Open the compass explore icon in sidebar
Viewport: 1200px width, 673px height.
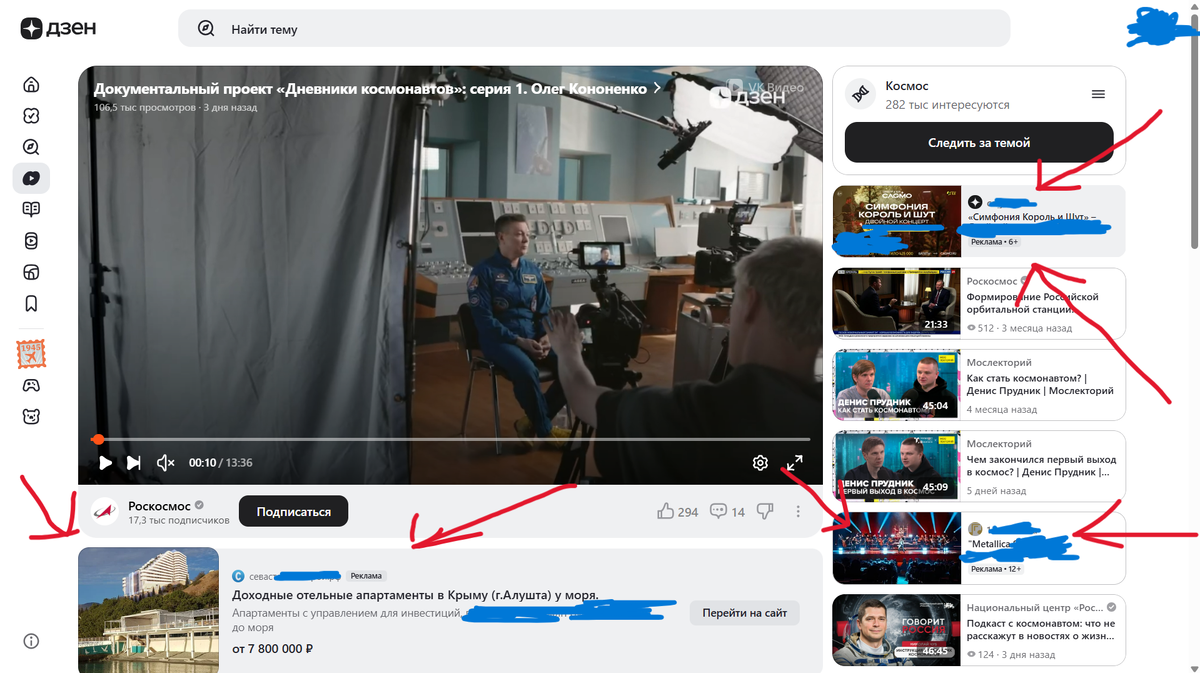pos(31,147)
